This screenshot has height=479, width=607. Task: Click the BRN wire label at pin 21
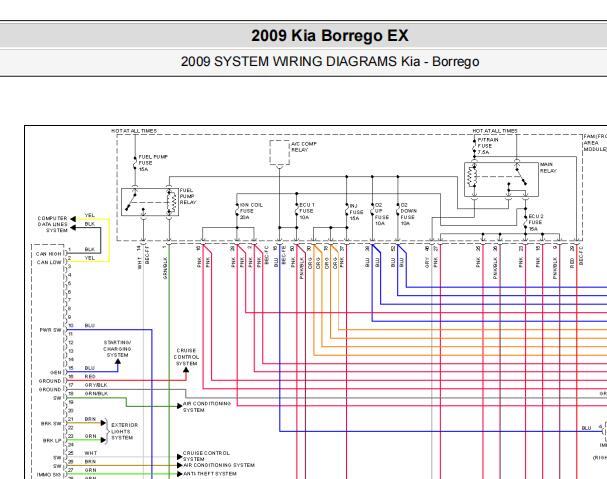90,419
